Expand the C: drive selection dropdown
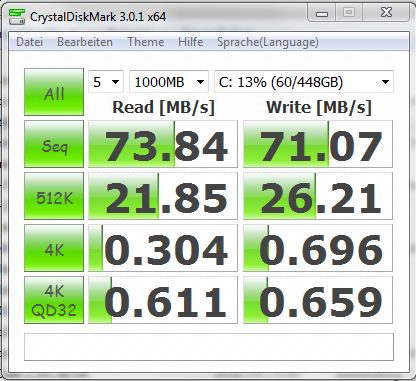This screenshot has width=416, height=381. pyautogui.click(x=304, y=82)
